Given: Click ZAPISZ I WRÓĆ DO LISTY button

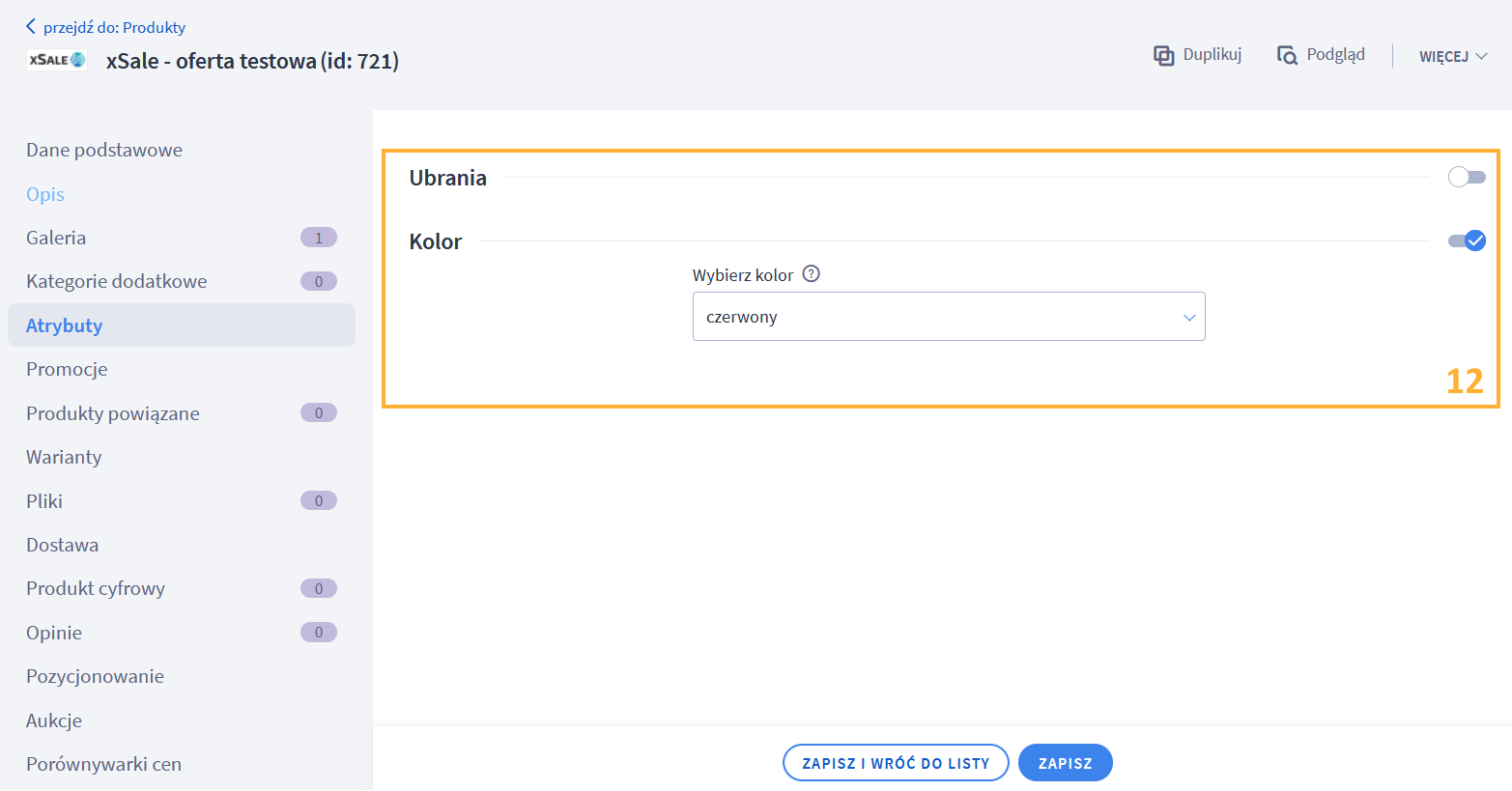Looking at the screenshot, I should click(x=896, y=763).
